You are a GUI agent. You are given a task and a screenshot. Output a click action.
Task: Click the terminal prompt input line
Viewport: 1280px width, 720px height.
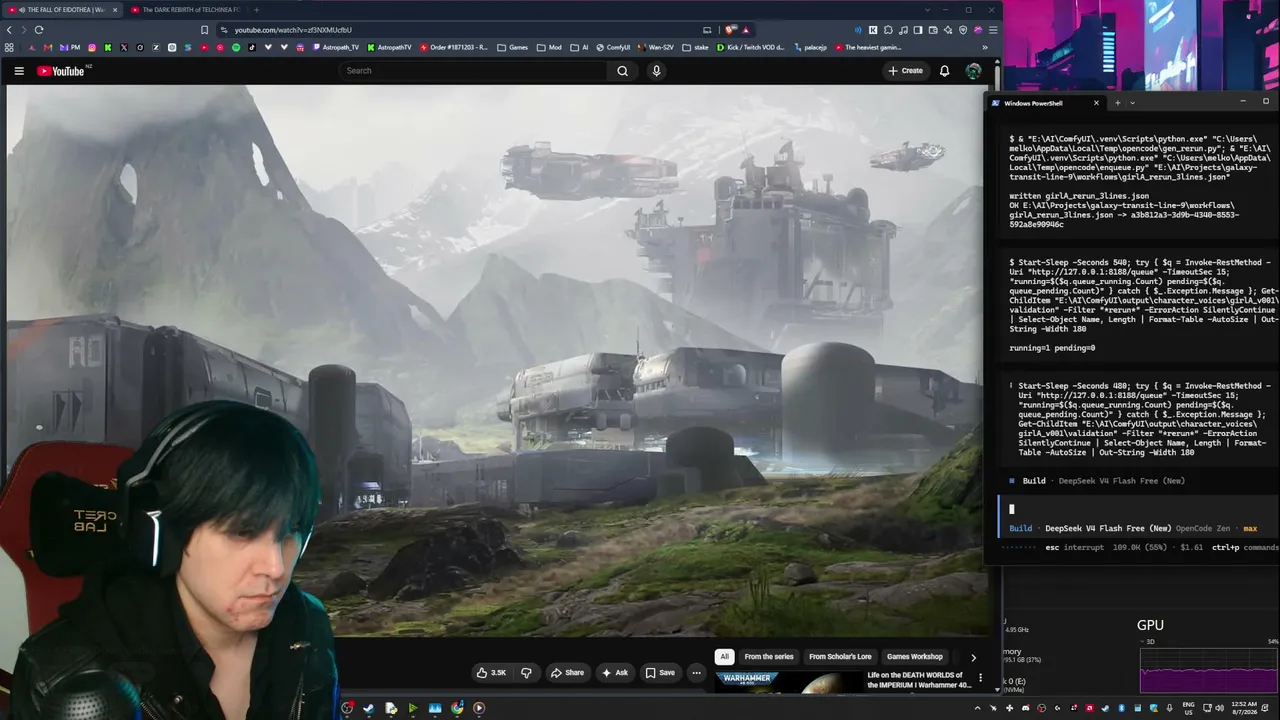point(1137,509)
